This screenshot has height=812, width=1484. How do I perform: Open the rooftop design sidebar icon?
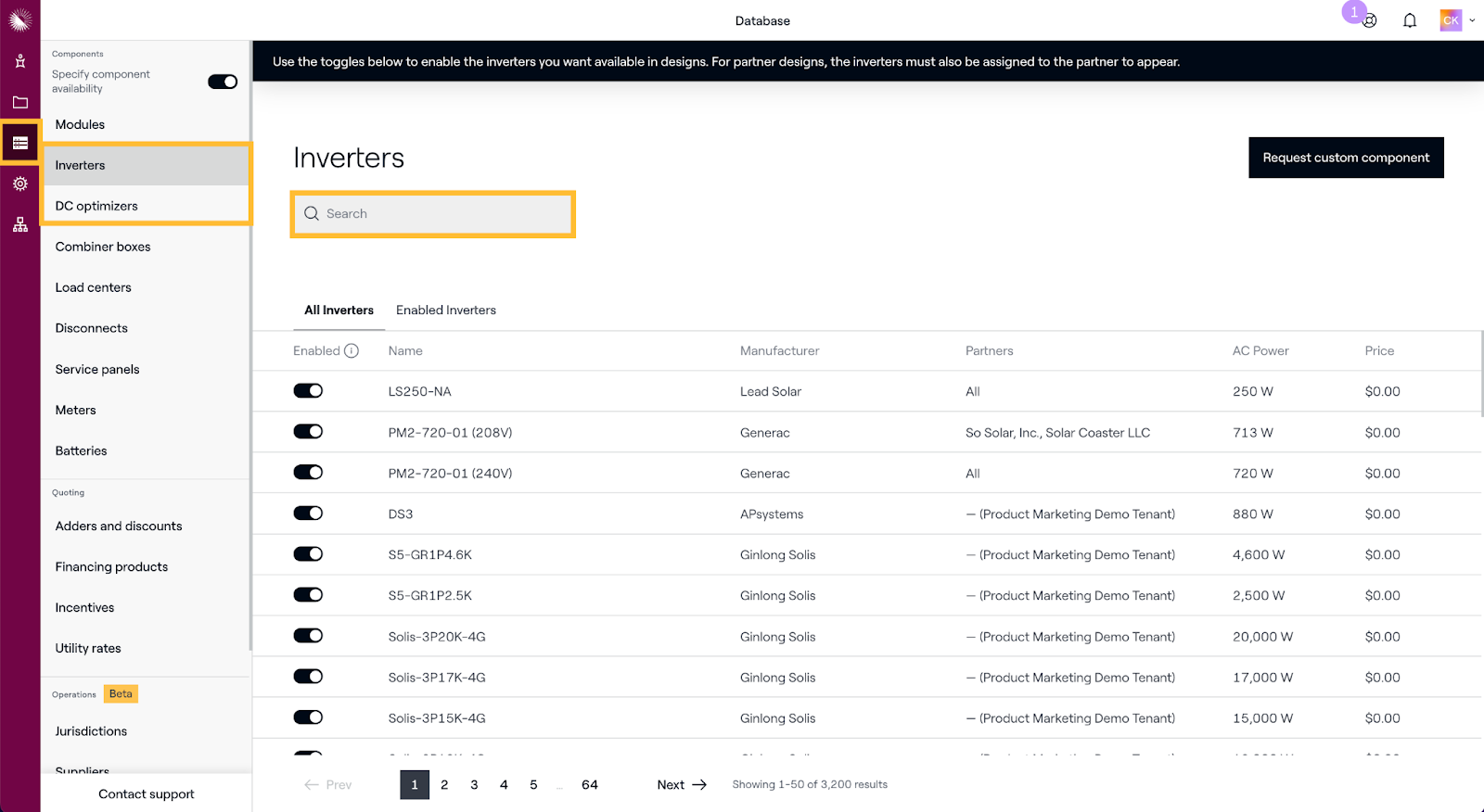tap(19, 61)
